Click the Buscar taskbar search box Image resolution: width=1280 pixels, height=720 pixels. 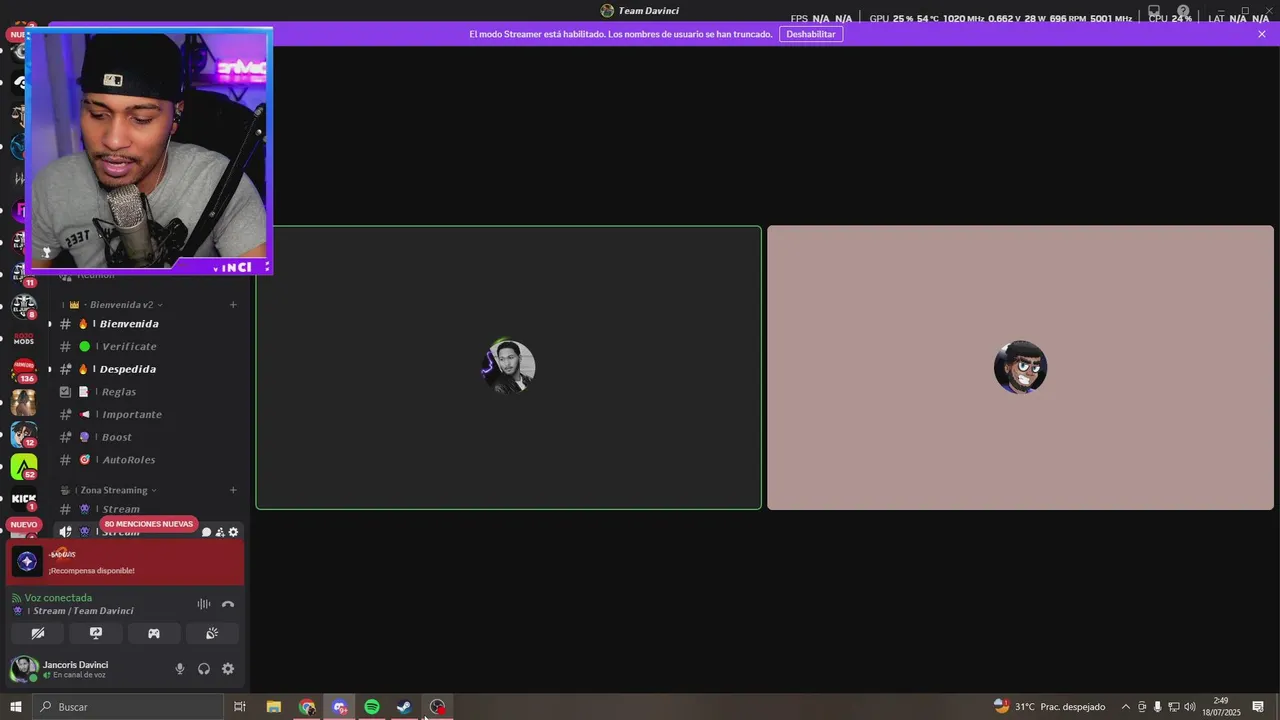[x=128, y=707]
